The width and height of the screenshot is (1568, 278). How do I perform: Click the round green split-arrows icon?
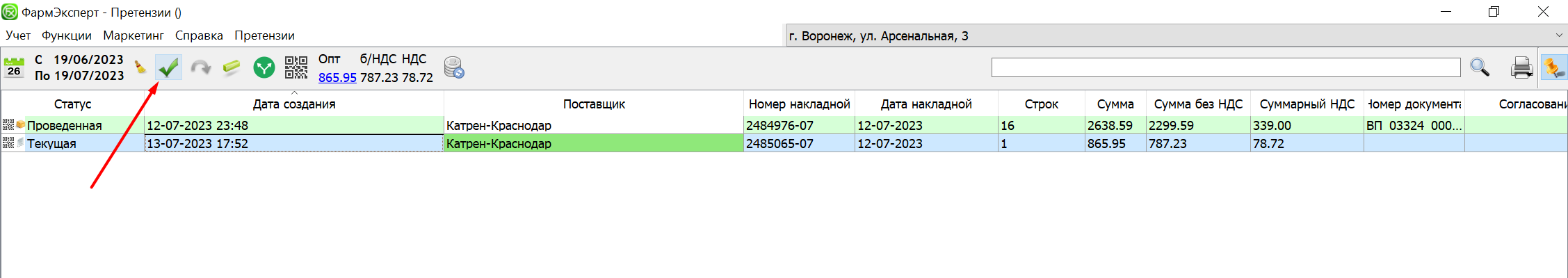point(264,67)
